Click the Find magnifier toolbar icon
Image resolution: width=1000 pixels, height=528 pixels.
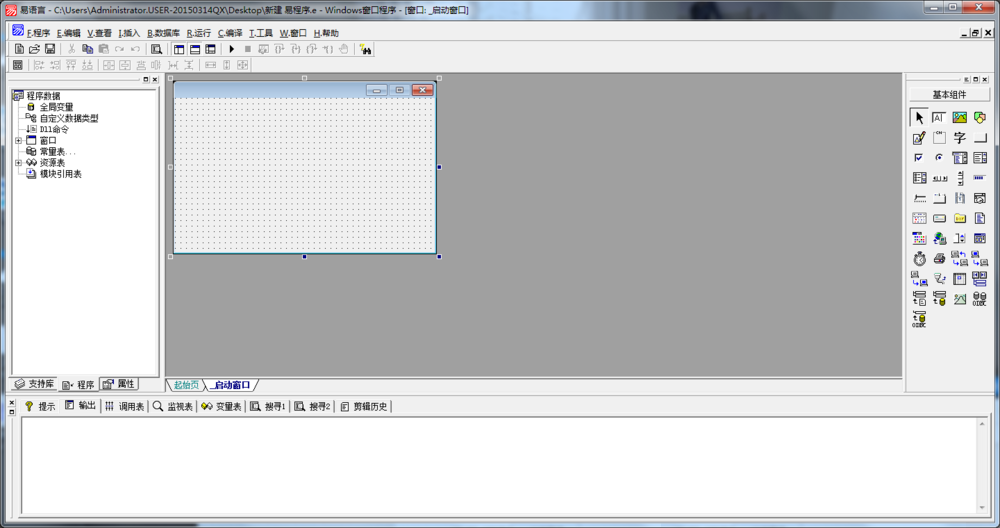(x=156, y=49)
